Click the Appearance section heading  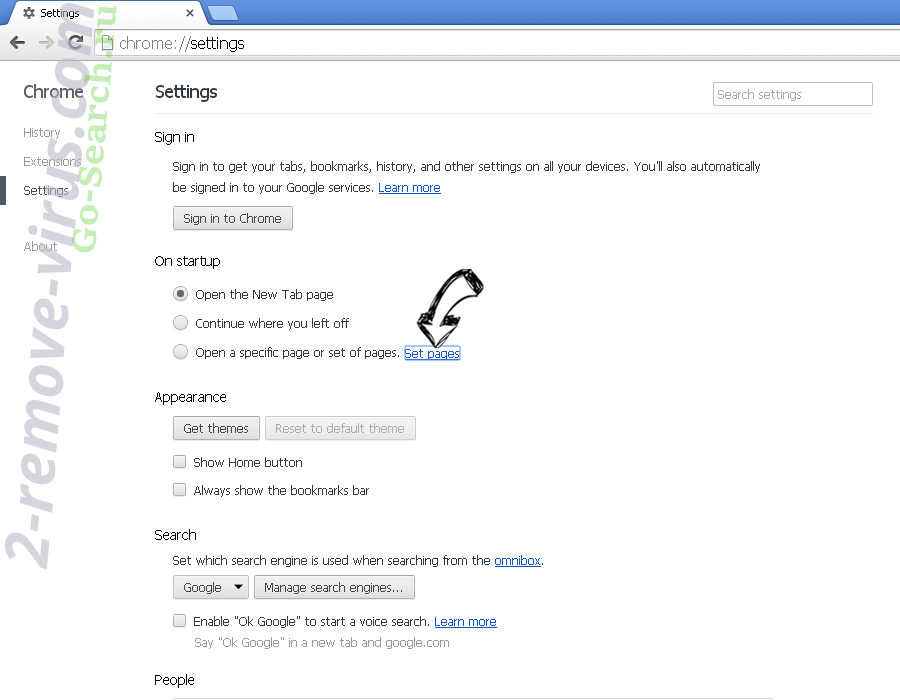190,397
